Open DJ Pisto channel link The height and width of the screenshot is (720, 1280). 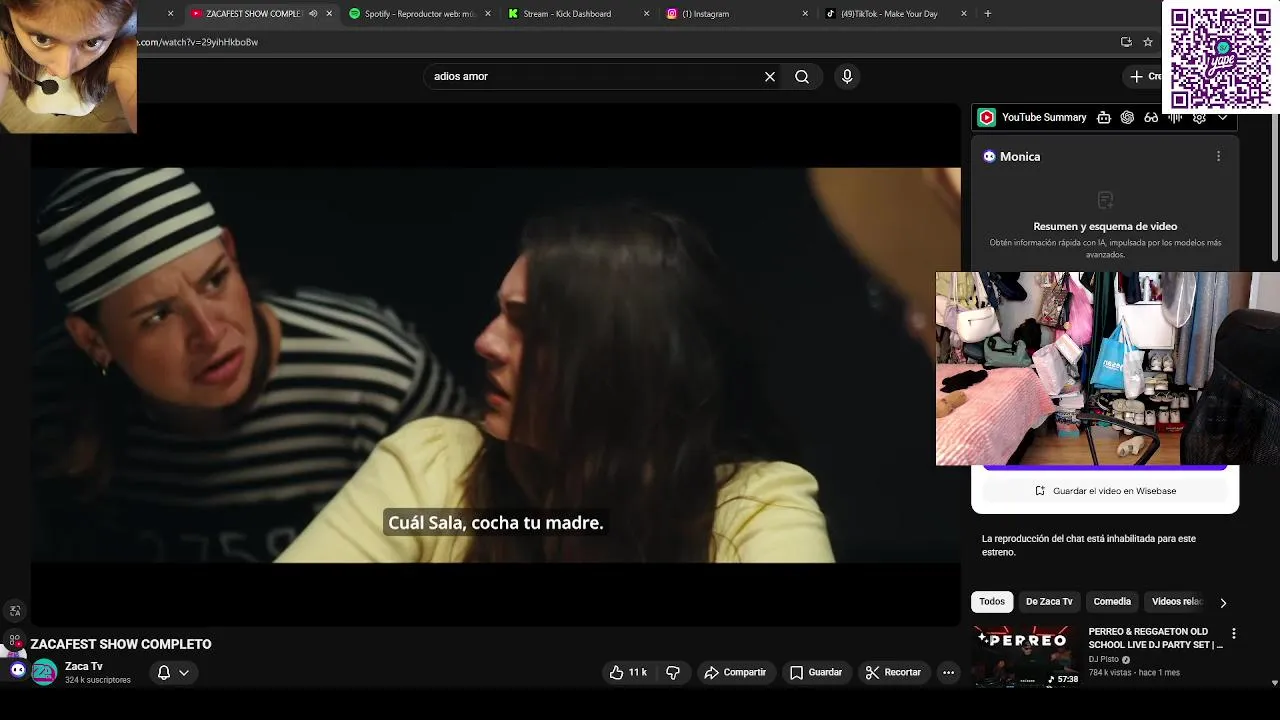[1104, 659]
